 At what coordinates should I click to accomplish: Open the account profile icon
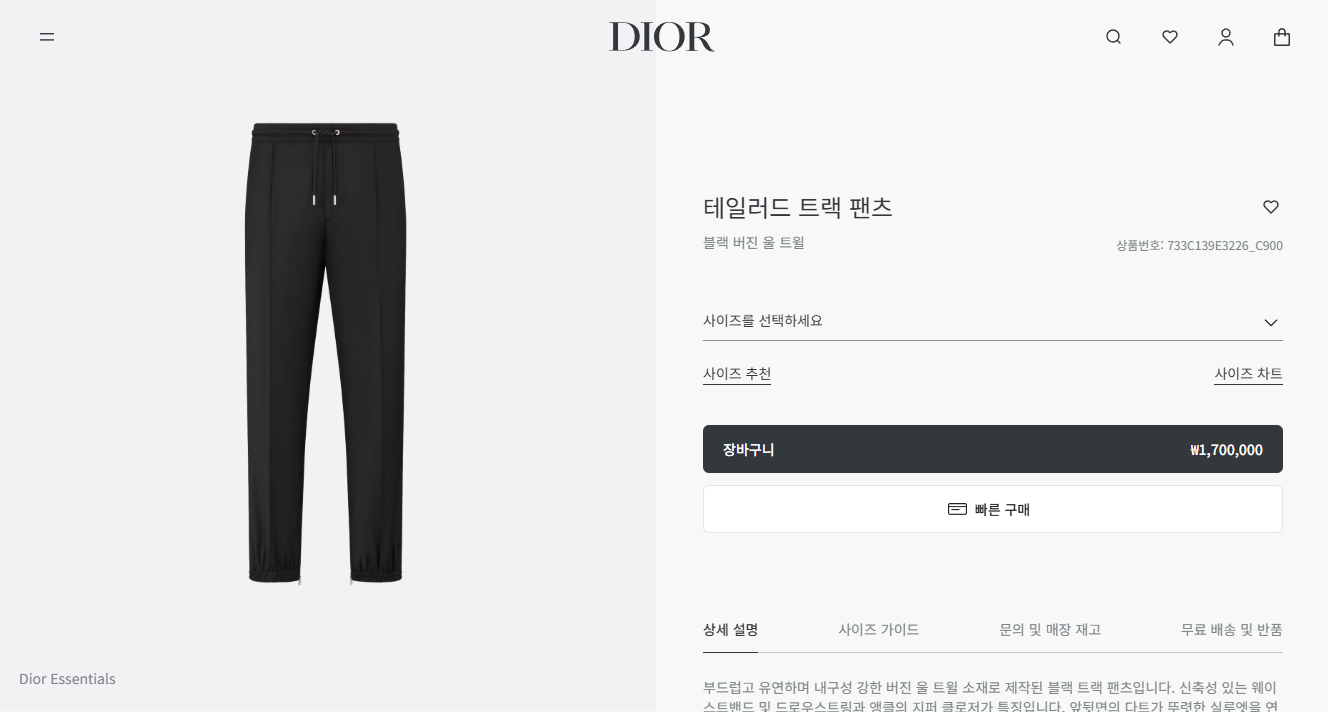(1226, 37)
